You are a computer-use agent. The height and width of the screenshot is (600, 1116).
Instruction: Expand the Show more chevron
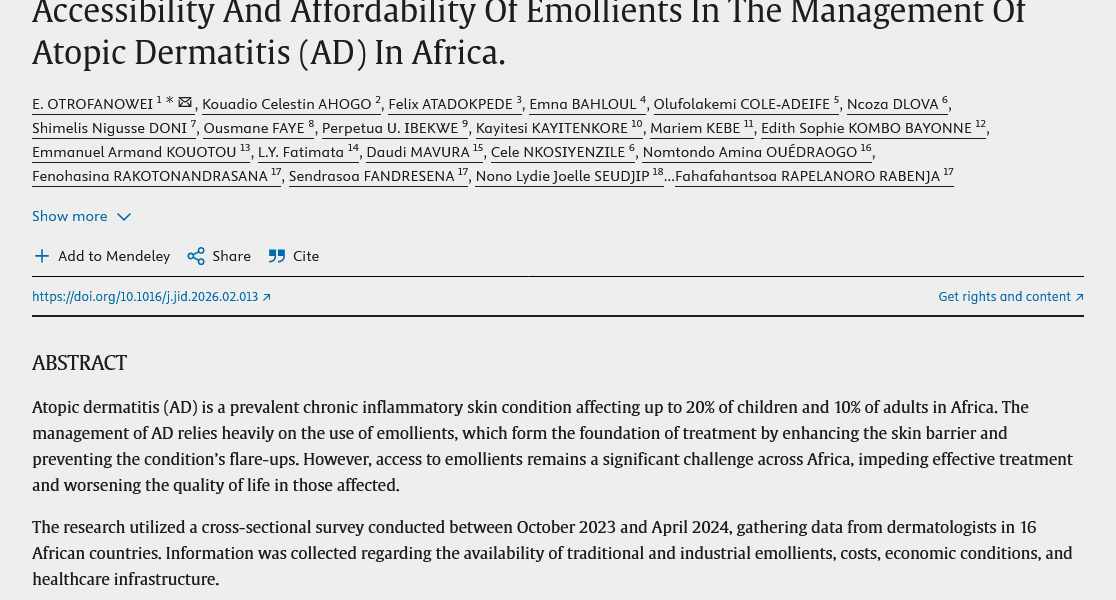point(124,217)
